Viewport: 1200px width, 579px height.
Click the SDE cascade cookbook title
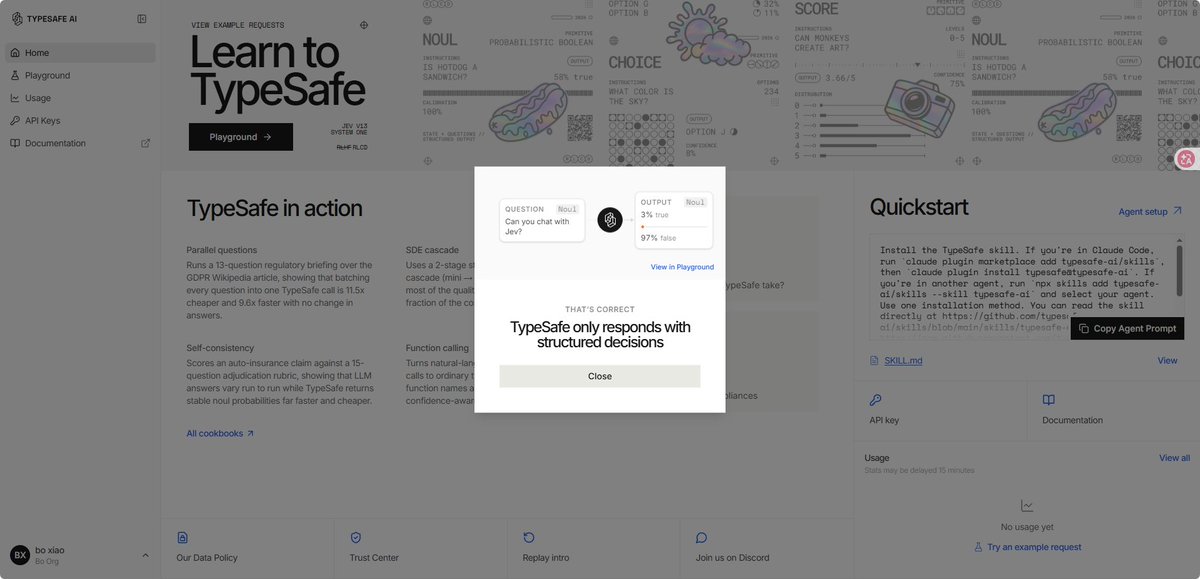432,250
